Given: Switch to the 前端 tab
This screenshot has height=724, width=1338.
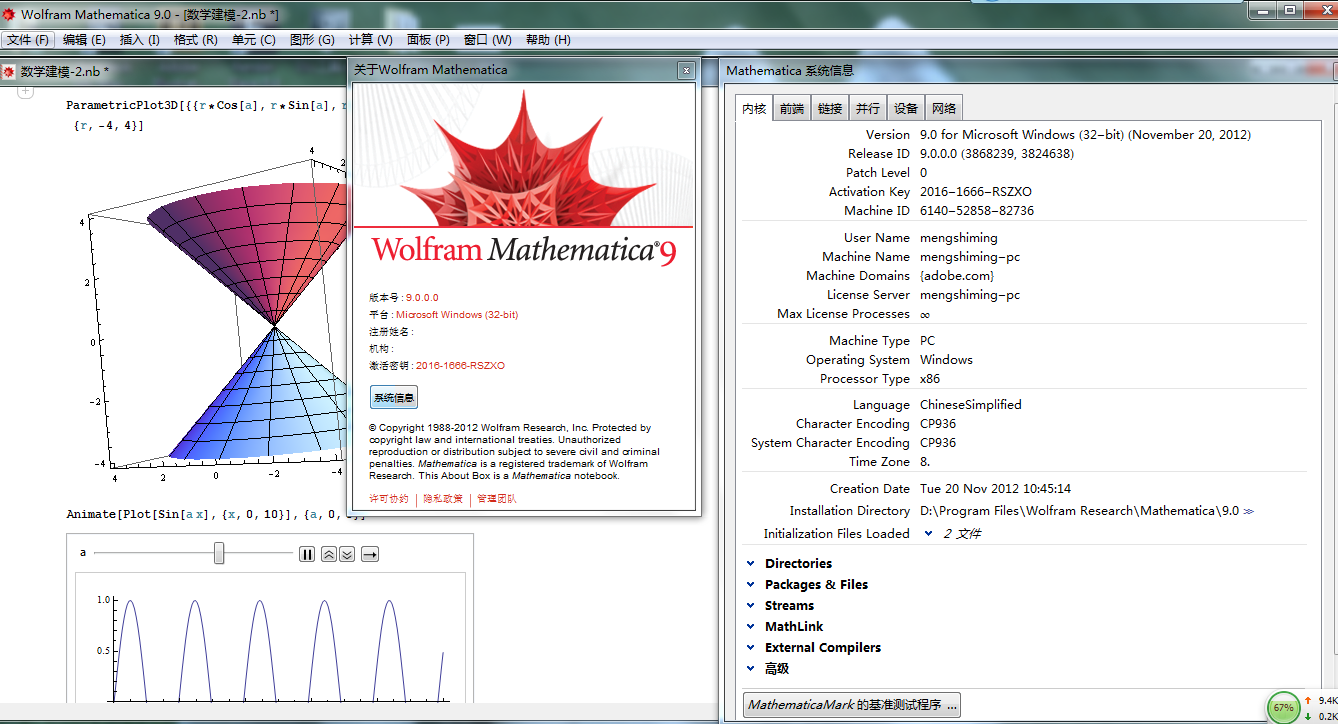Looking at the screenshot, I should click(x=792, y=109).
